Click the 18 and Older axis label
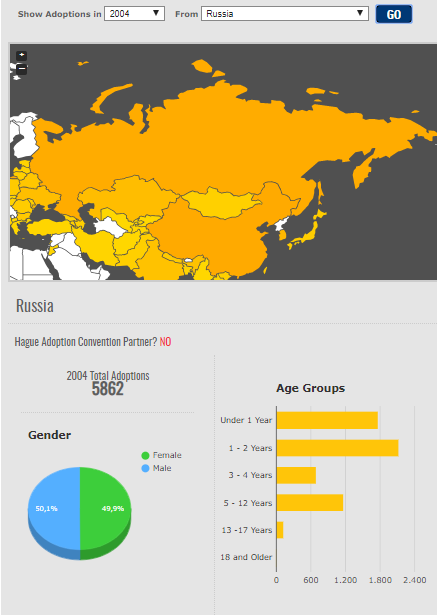This screenshot has width=437, height=615. click(246, 557)
